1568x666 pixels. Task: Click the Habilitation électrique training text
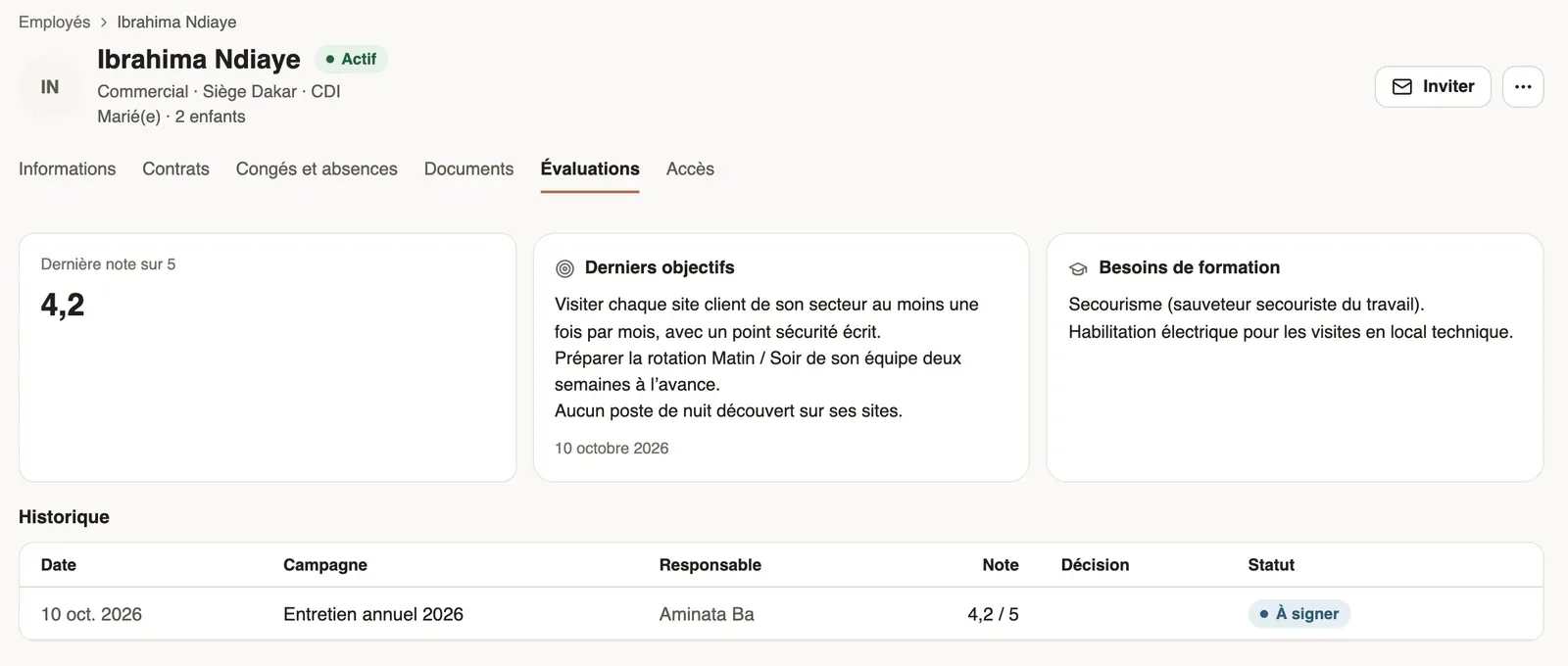click(1291, 332)
